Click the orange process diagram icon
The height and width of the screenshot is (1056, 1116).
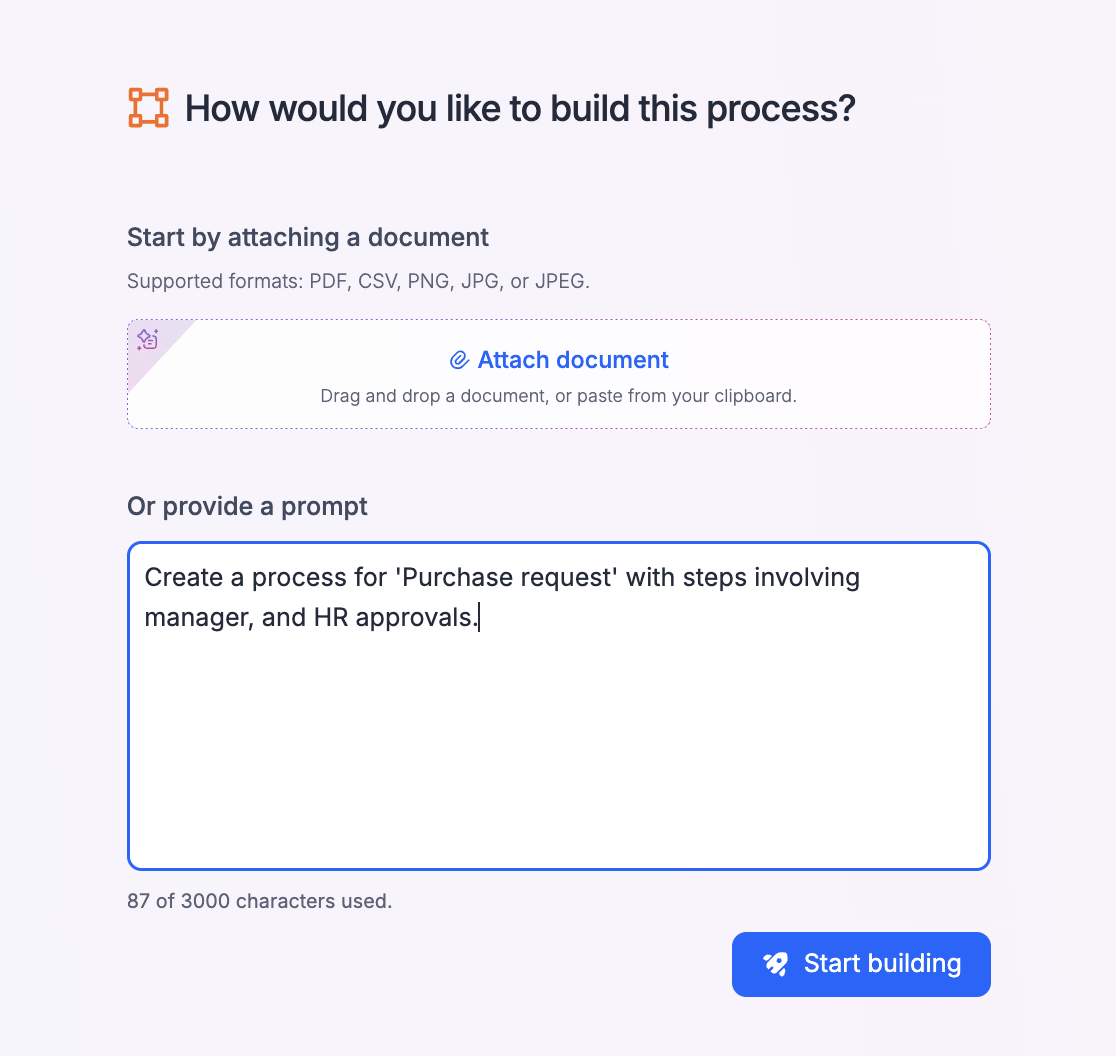[x=148, y=108]
